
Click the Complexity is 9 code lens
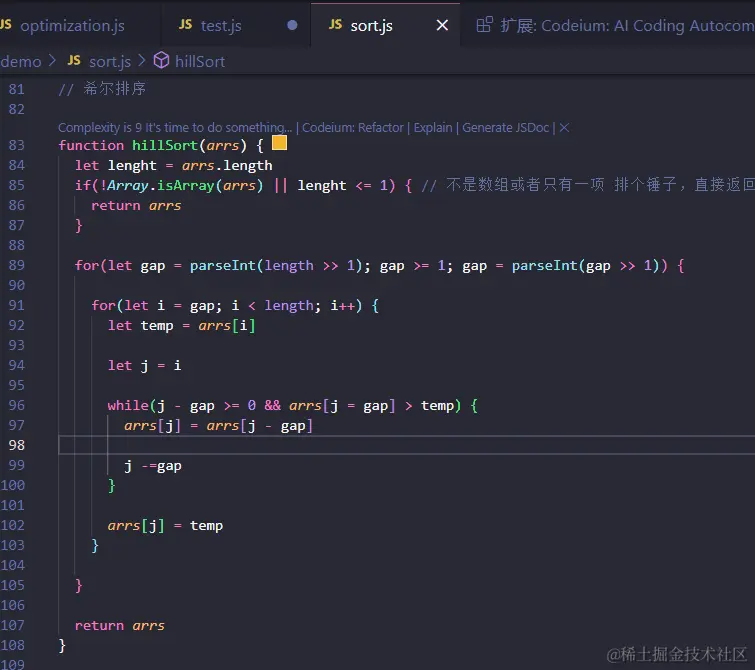coord(175,128)
